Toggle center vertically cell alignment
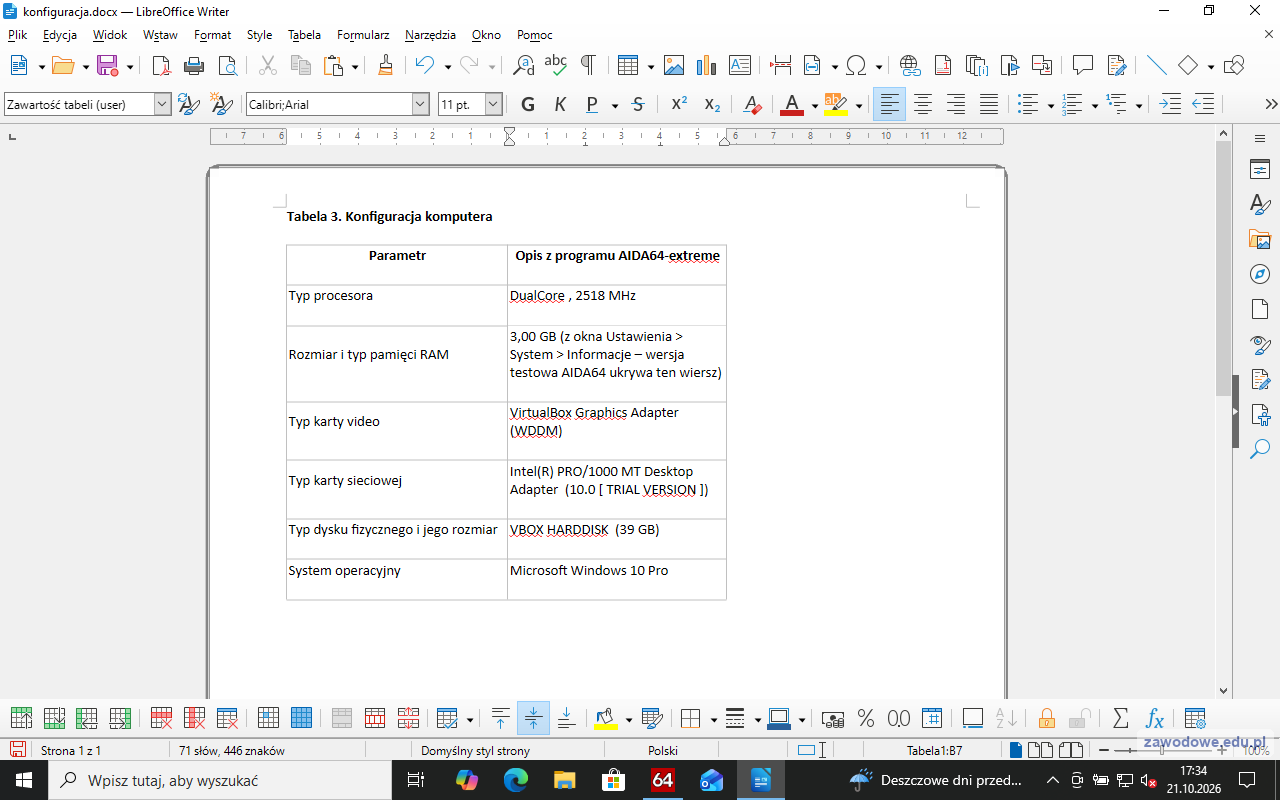 (533, 718)
